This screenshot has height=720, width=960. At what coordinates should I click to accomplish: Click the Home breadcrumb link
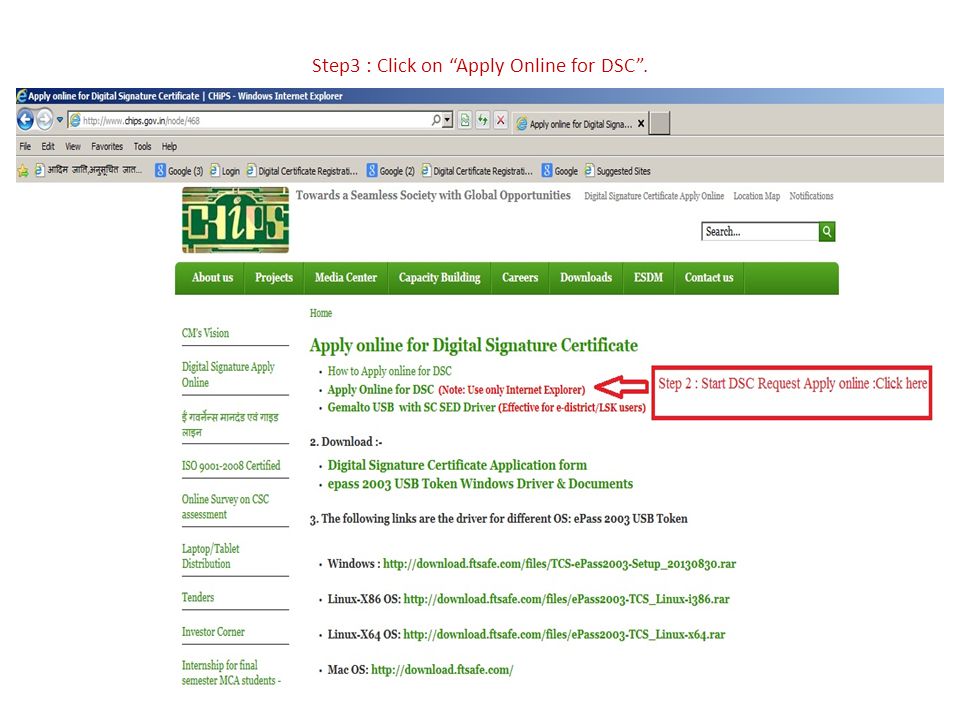321,313
